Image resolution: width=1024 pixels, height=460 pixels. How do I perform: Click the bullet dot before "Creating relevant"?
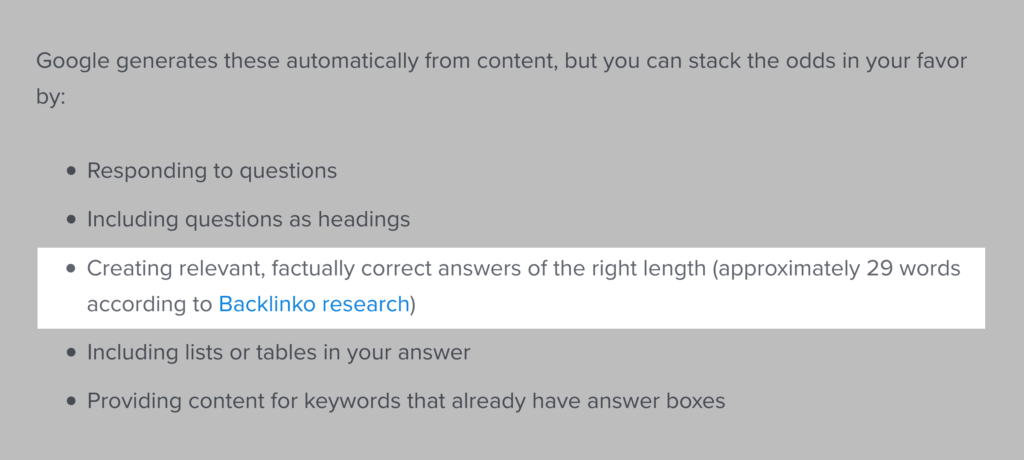click(x=71, y=269)
